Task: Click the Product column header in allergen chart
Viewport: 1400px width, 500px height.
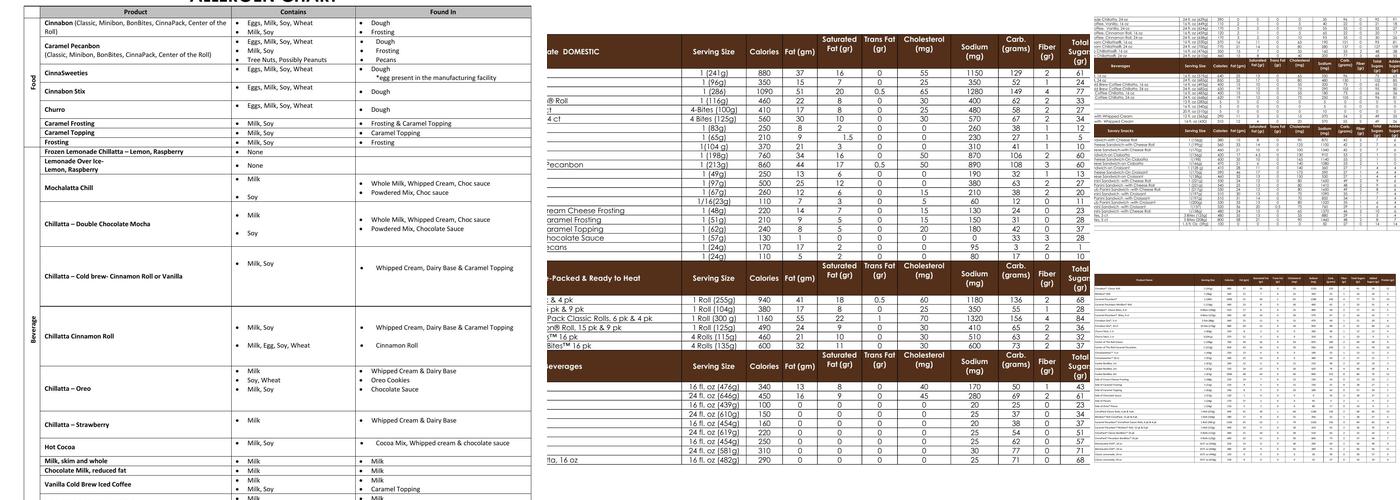Action: [135, 12]
